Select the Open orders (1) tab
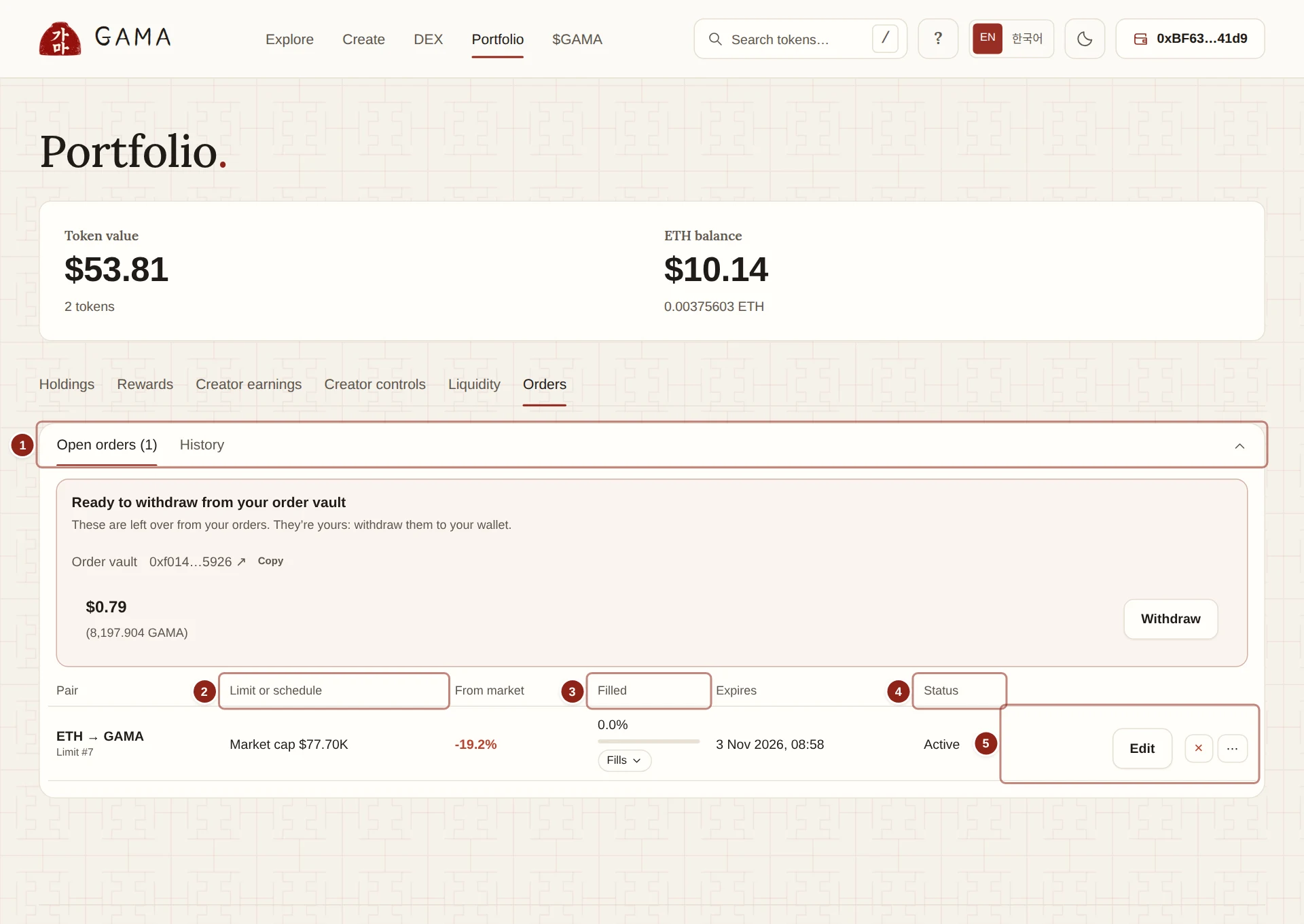This screenshot has width=1304, height=924. click(x=107, y=445)
